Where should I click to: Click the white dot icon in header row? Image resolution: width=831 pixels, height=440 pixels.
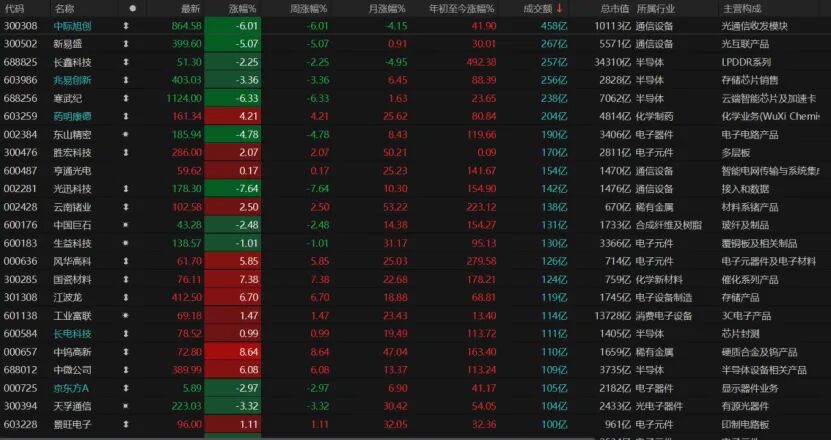coord(132,8)
